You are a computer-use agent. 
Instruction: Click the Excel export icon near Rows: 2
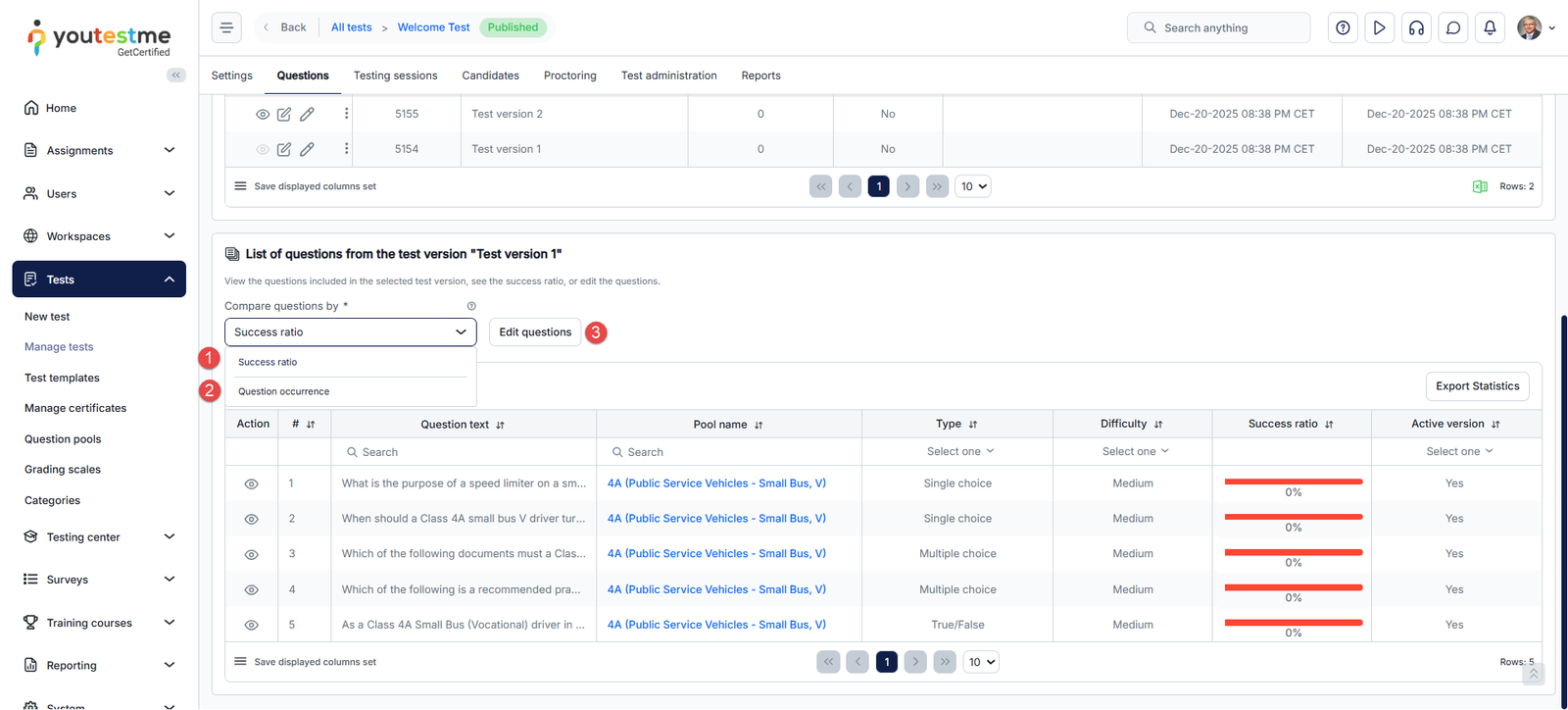click(1480, 186)
